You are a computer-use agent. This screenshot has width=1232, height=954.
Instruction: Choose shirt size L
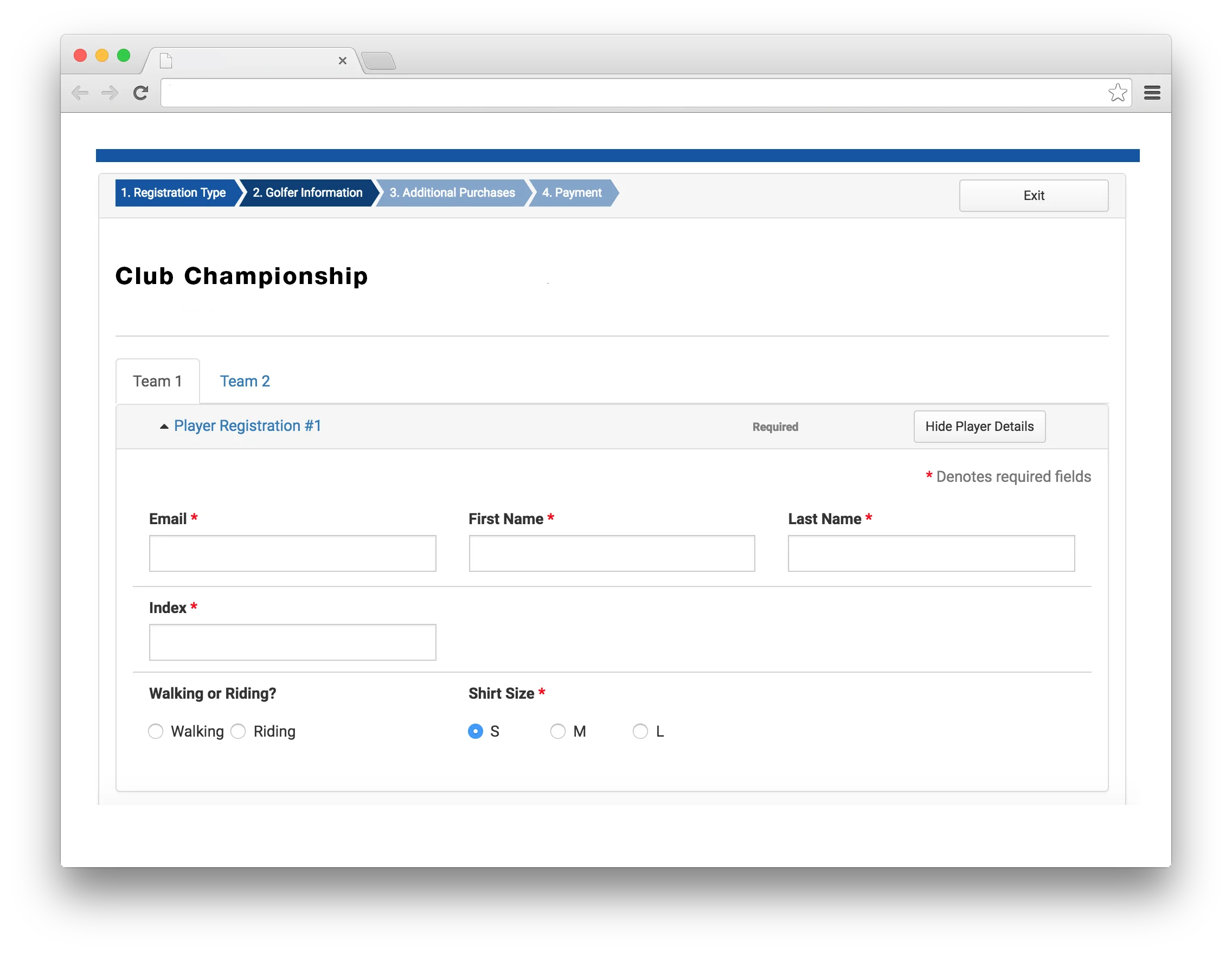640,731
